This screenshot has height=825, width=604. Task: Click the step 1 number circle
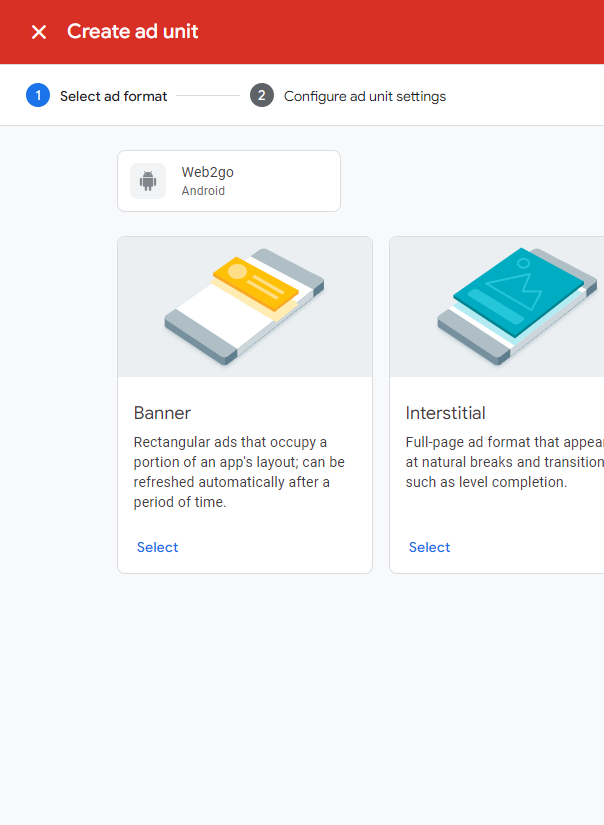(38, 96)
